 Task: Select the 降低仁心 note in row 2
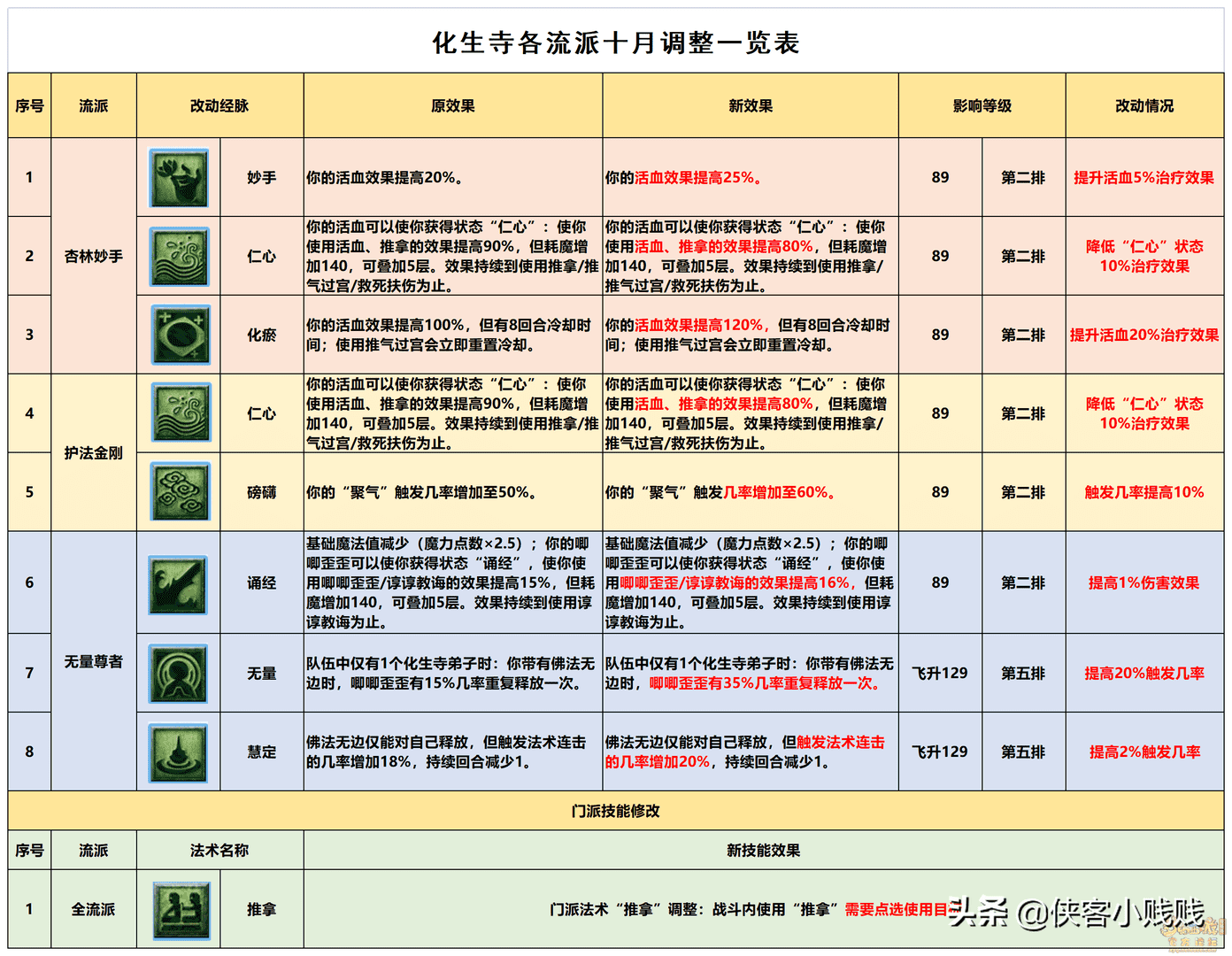[x=1144, y=256]
